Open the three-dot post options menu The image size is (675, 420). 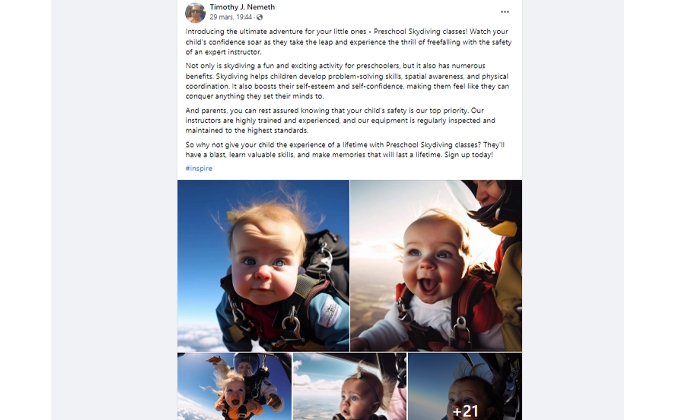[x=505, y=12]
